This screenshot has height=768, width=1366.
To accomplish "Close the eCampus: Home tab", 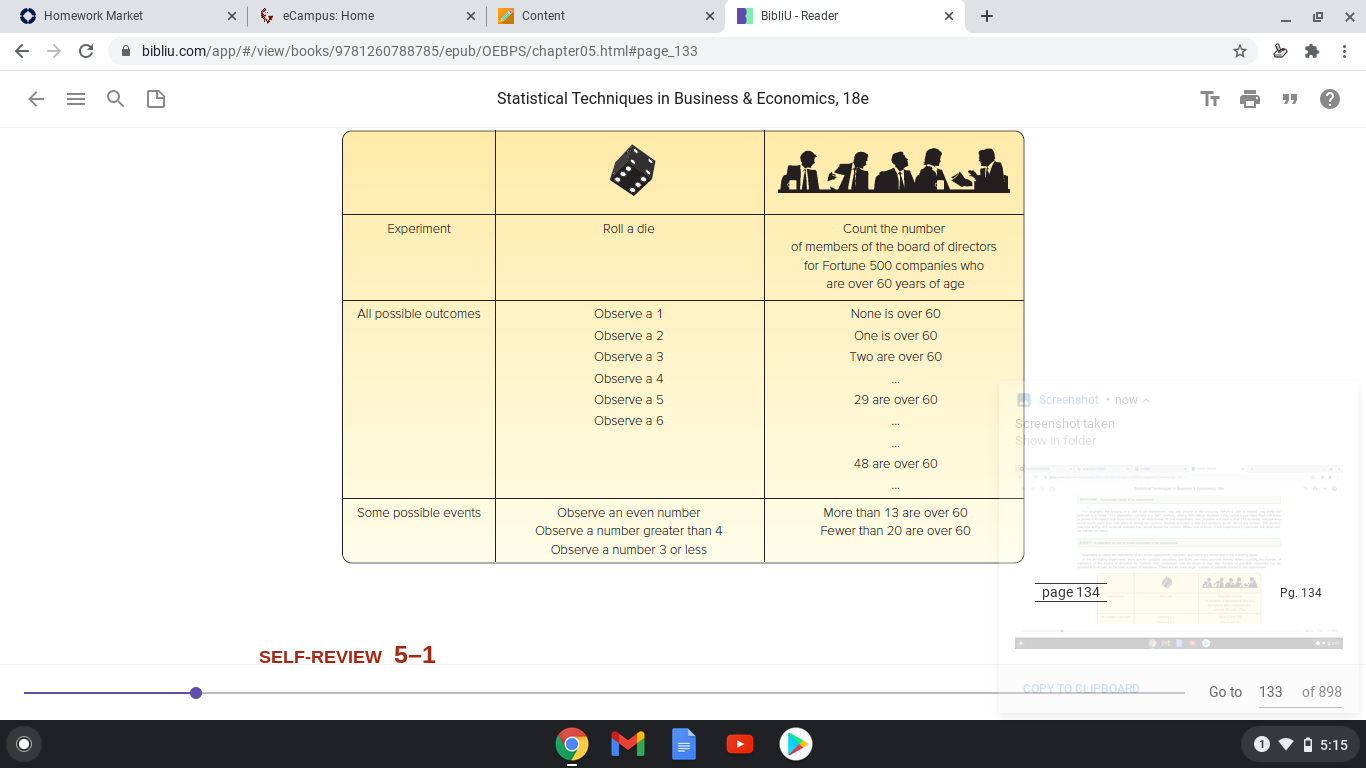I will click(x=471, y=16).
